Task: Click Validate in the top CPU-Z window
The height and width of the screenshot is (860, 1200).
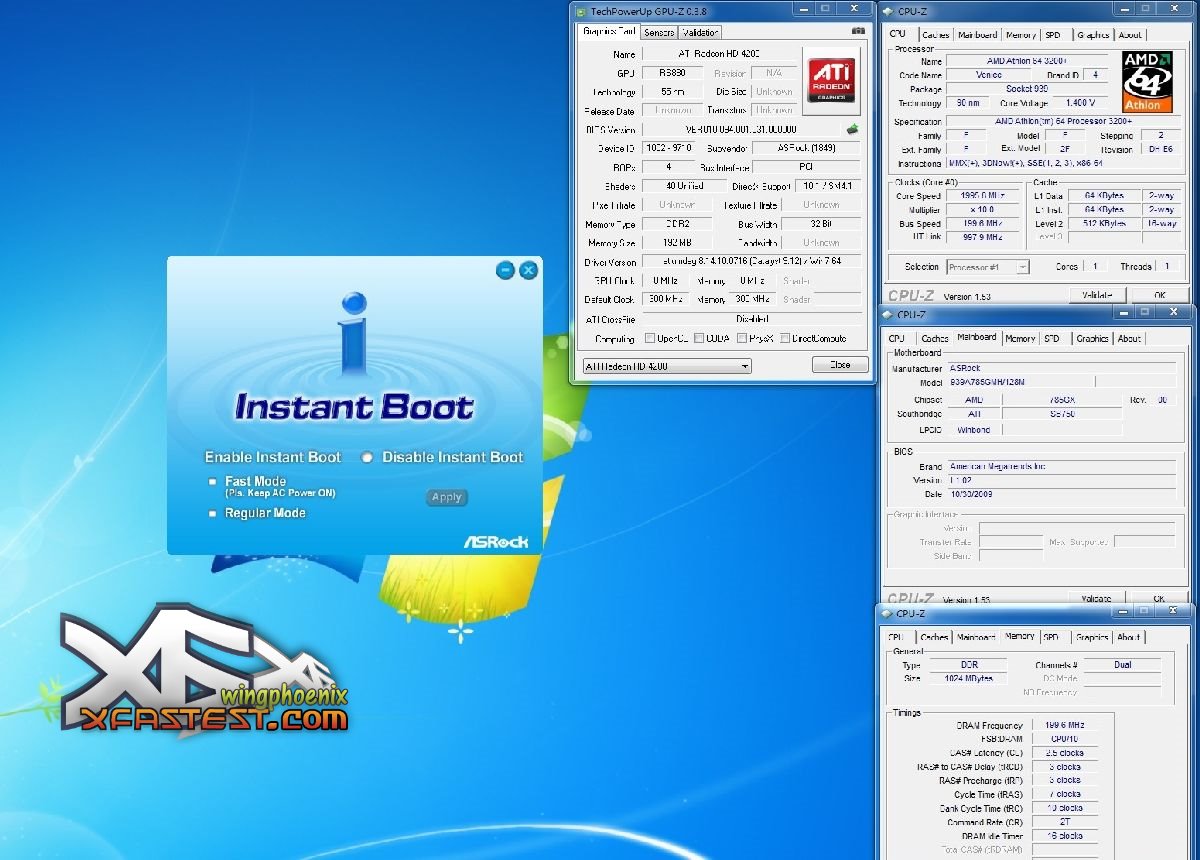Action: (x=1097, y=295)
